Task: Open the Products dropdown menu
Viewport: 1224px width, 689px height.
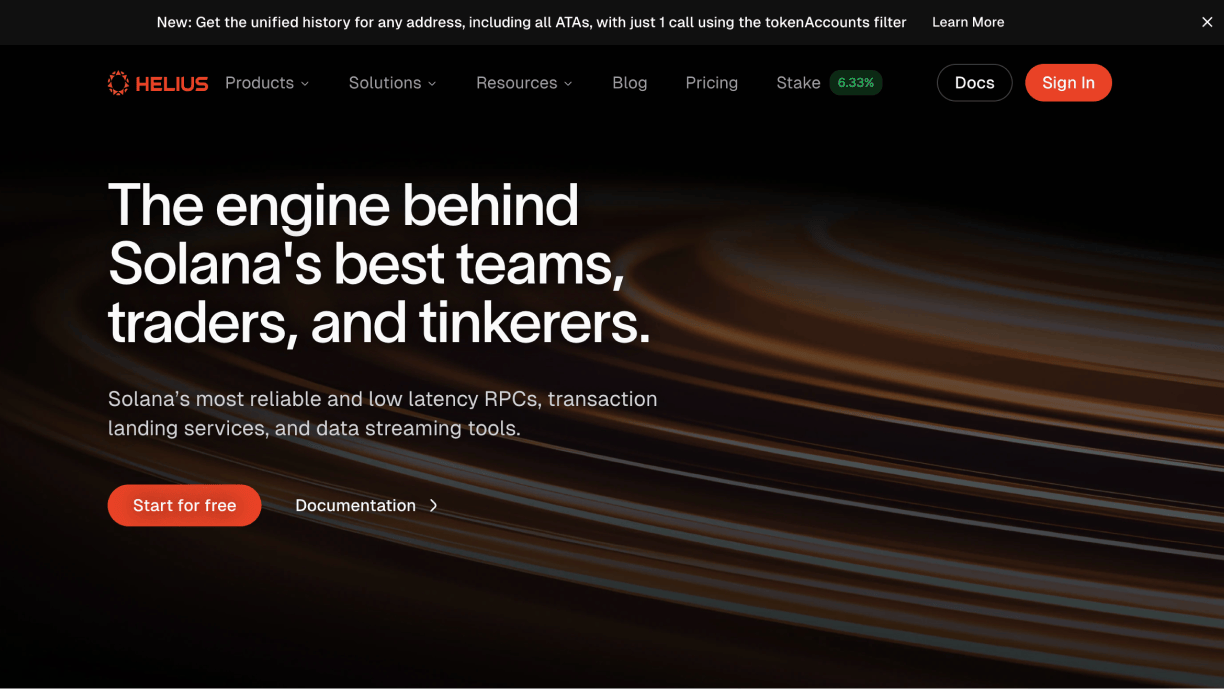Action: click(x=267, y=83)
